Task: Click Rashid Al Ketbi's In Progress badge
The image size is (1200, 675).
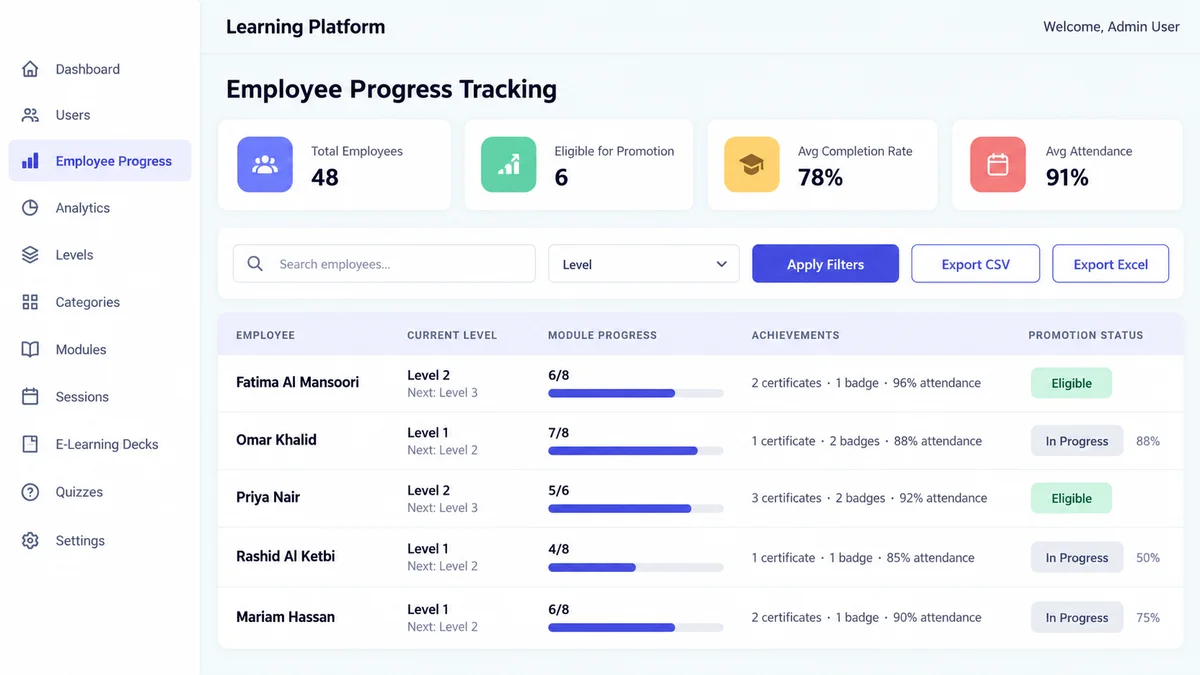Action: click(1077, 558)
